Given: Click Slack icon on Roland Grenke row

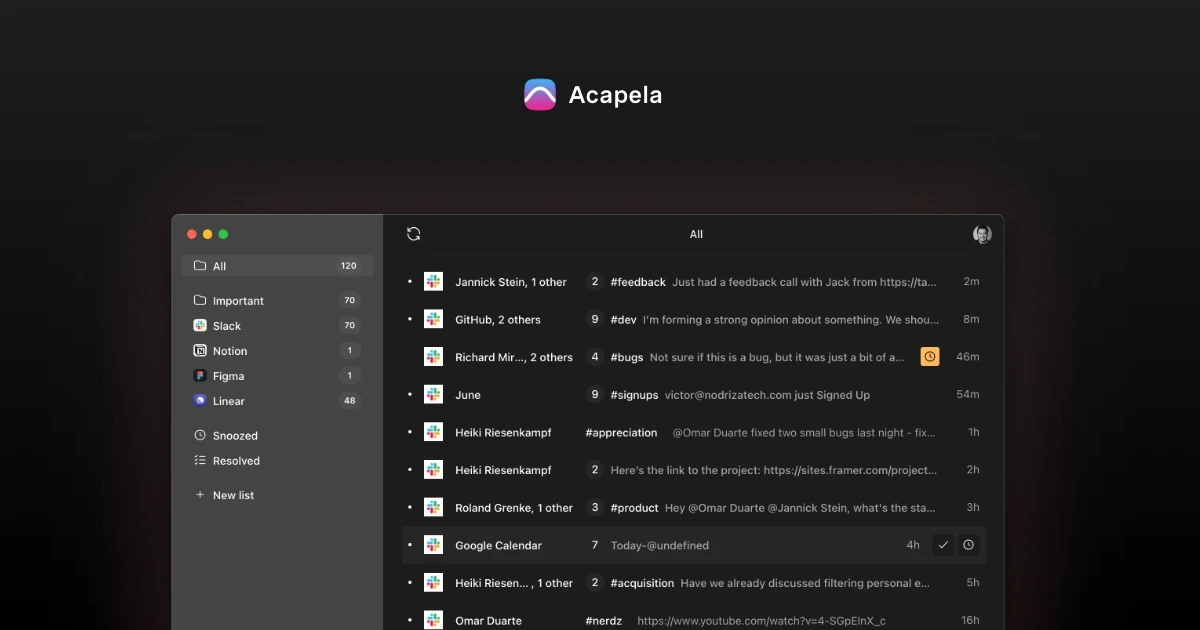Looking at the screenshot, I should click(x=433, y=507).
